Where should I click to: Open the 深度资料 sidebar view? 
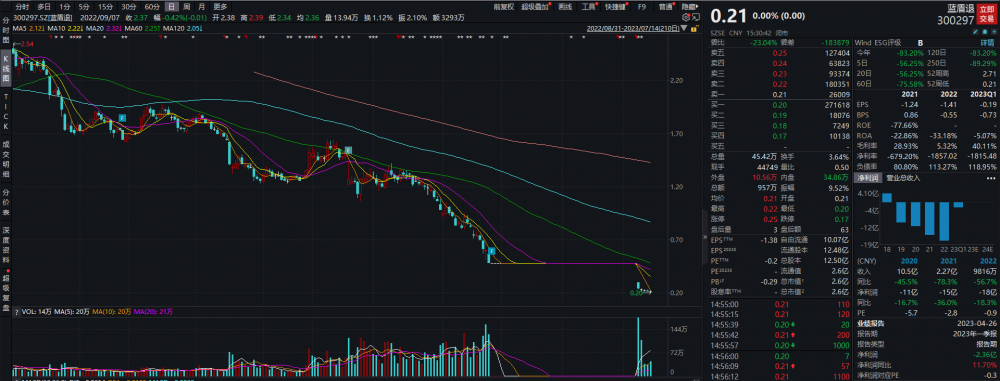[6, 244]
